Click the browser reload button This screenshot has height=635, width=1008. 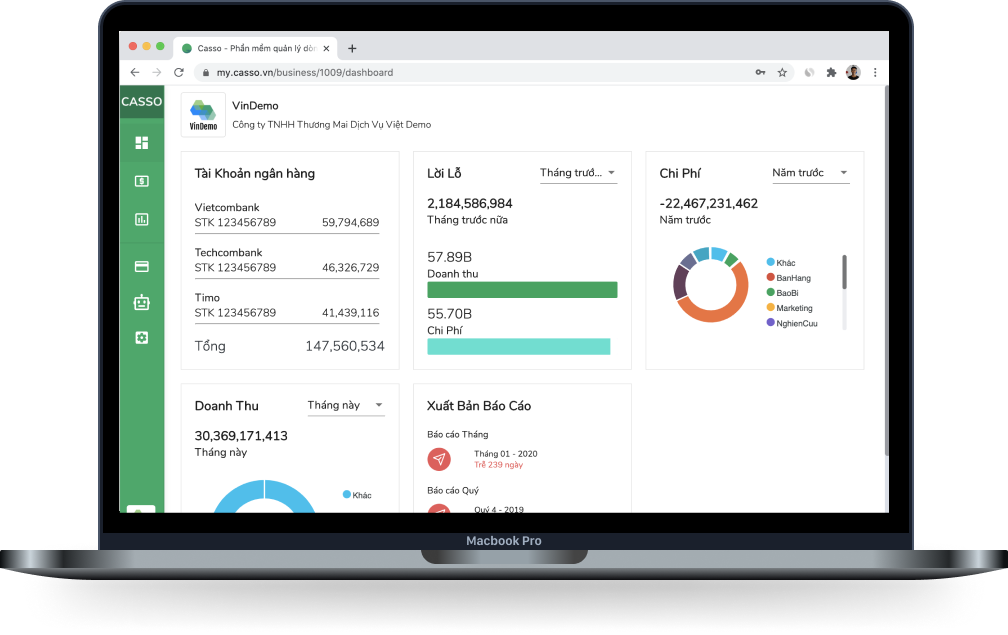tap(179, 73)
